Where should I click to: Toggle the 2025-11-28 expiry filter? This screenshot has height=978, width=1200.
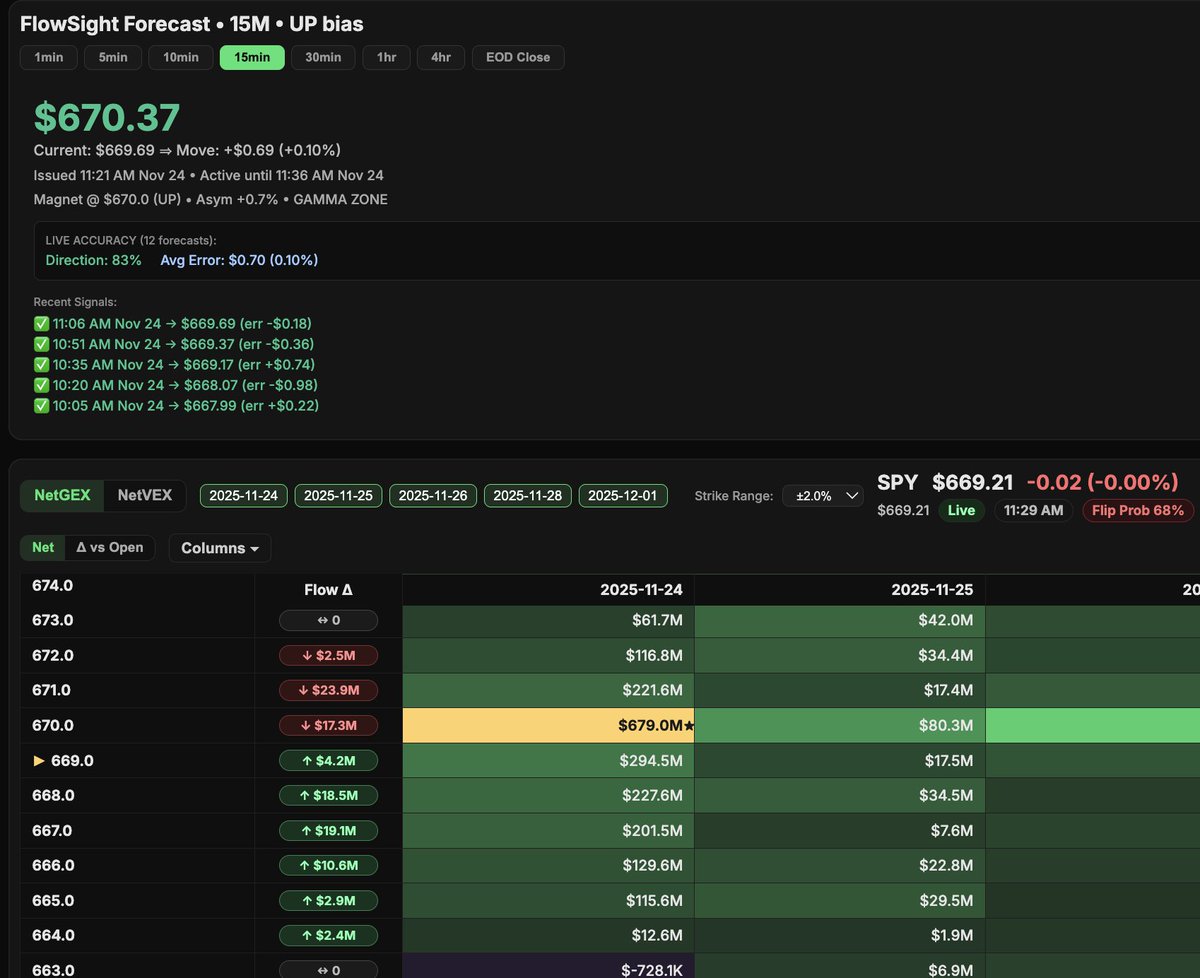[528, 496]
